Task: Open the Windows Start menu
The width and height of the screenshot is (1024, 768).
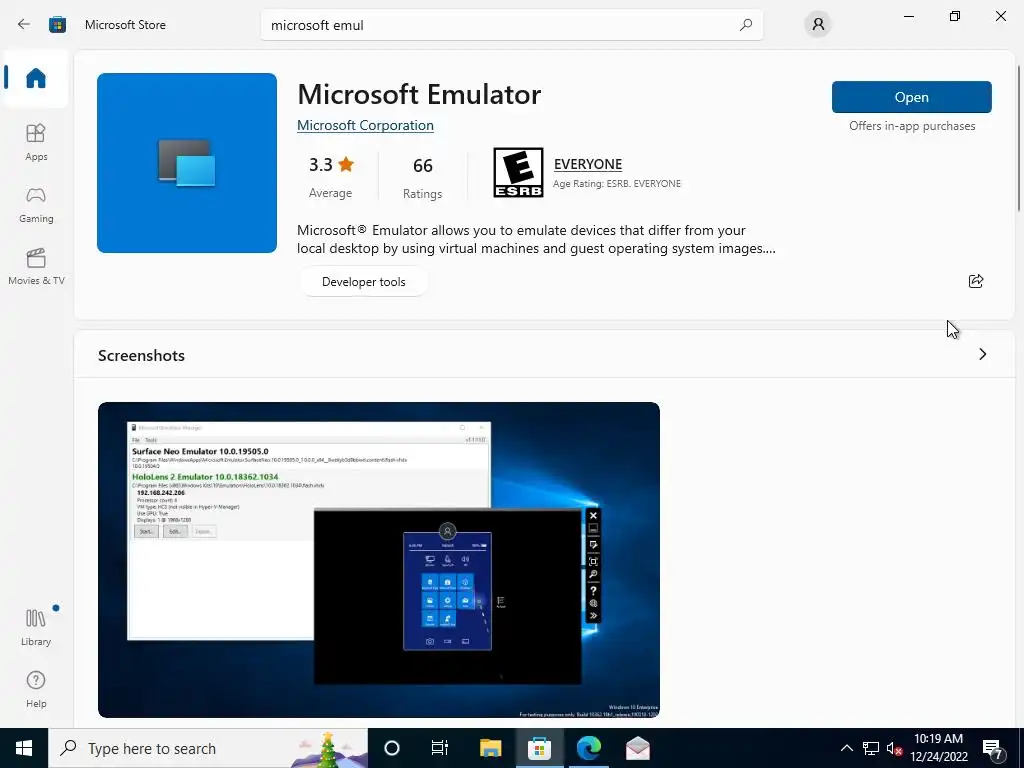Action: coord(24,748)
